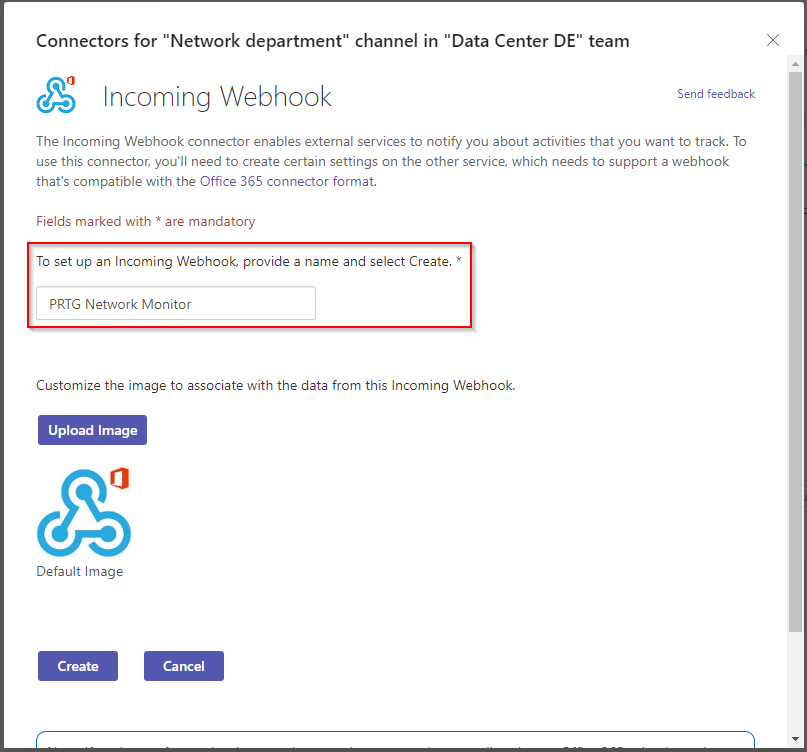Click the blue-bordered info box at bottom
807x752 pixels.
pyautogui.click(x=395, y=740)
